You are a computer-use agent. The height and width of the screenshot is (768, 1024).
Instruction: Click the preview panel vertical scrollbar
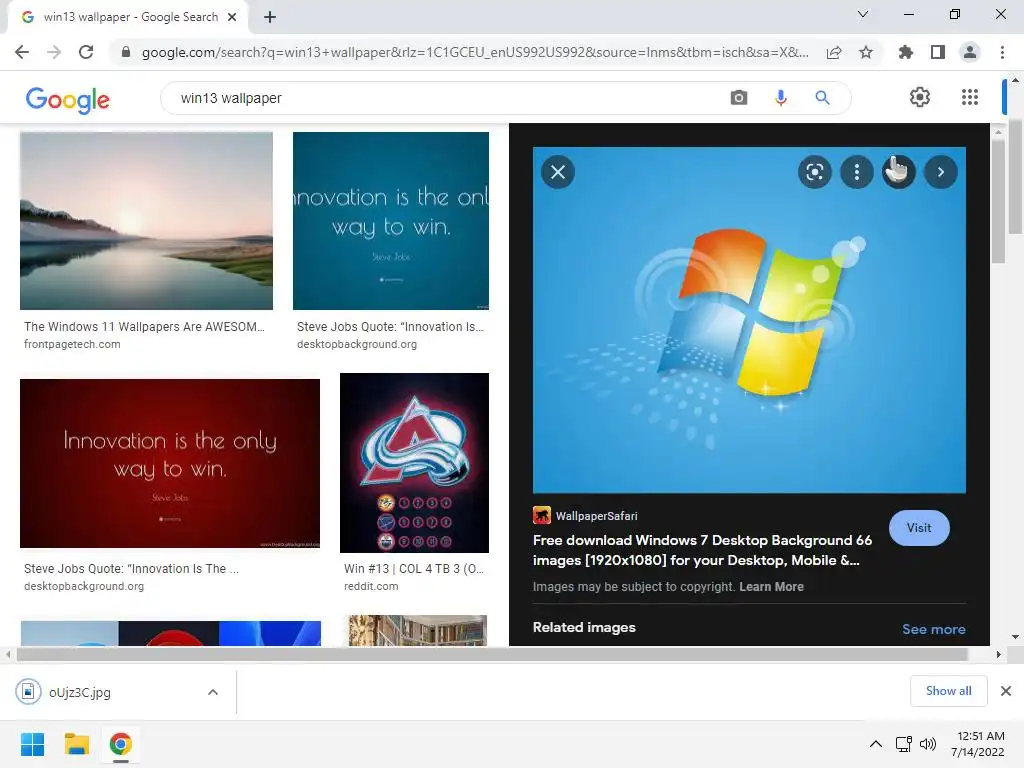998,200
